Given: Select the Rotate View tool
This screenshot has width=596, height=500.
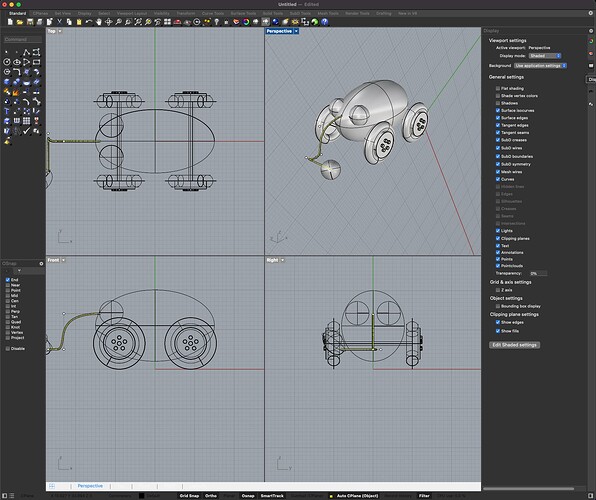Looking at the screenshot, I should (109, 22).
